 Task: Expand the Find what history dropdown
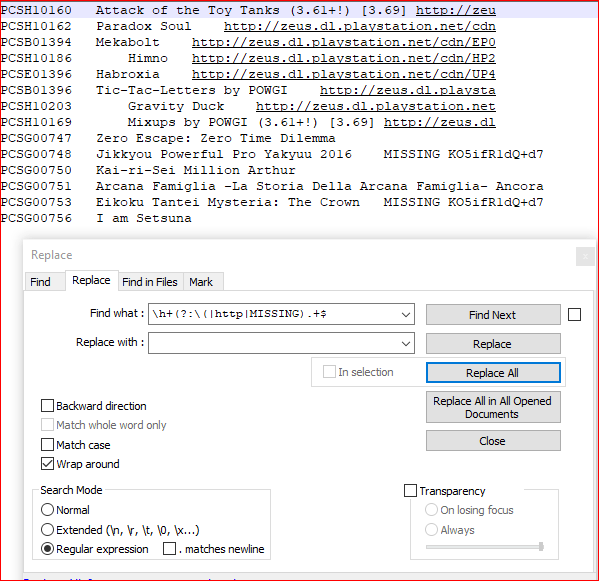coord(406,314)
